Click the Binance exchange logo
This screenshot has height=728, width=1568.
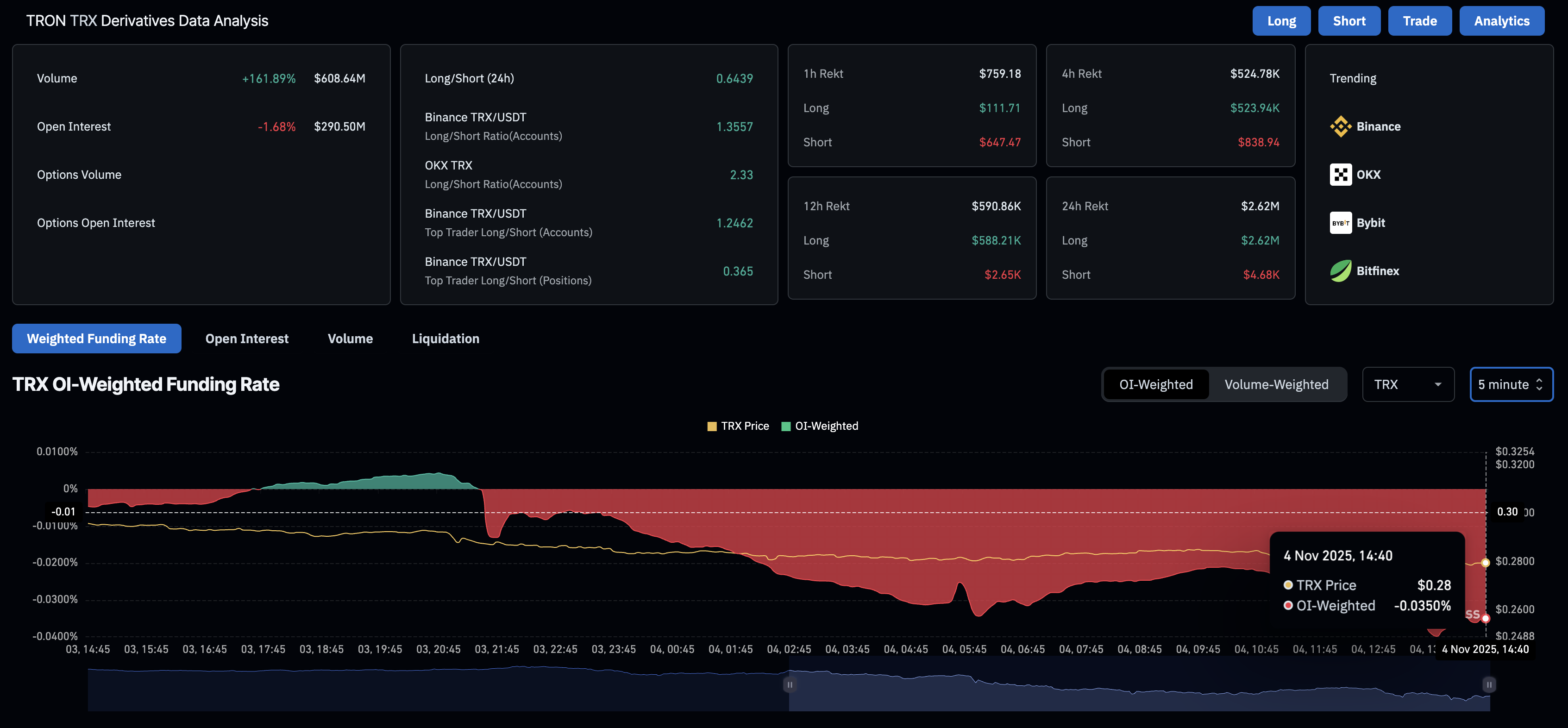point(1341,126)
